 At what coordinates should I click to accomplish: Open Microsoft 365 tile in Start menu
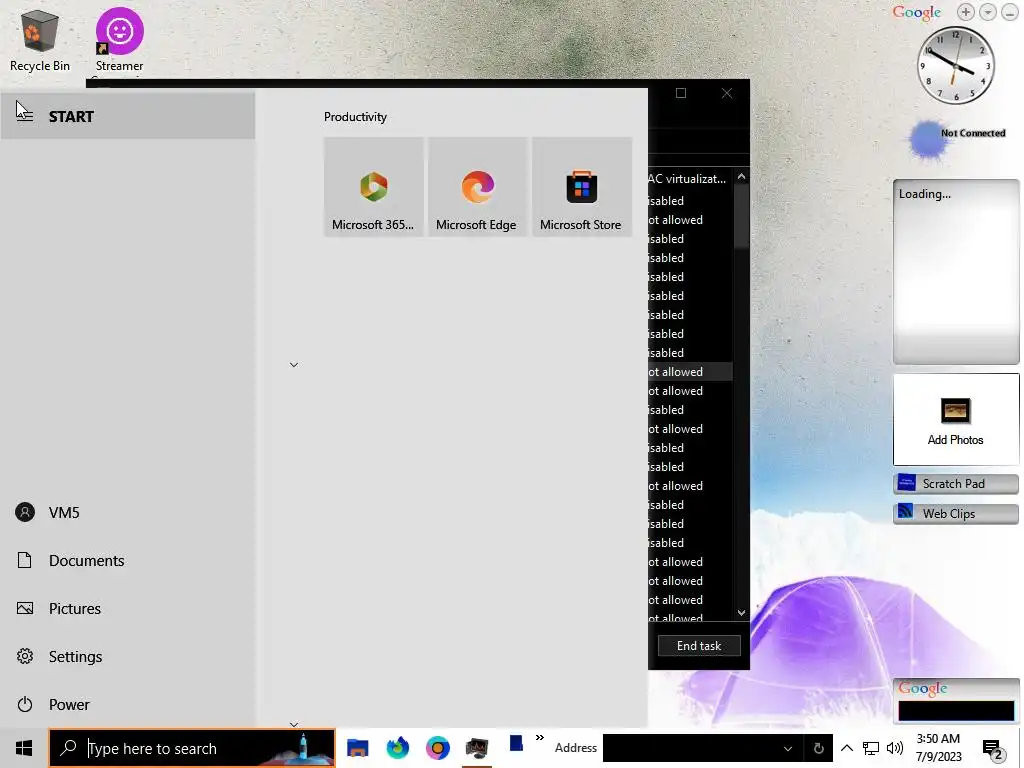[x=374, y=187]
